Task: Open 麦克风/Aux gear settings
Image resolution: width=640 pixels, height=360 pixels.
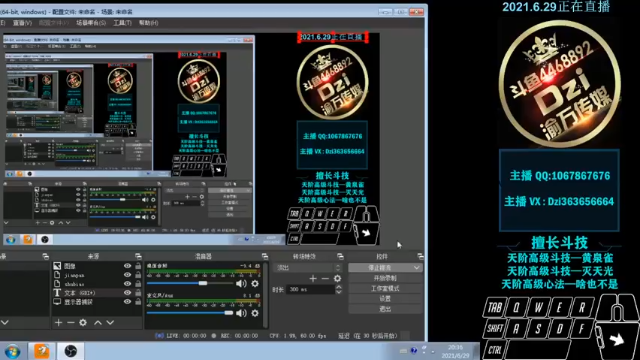Action: tap(255, 313)
